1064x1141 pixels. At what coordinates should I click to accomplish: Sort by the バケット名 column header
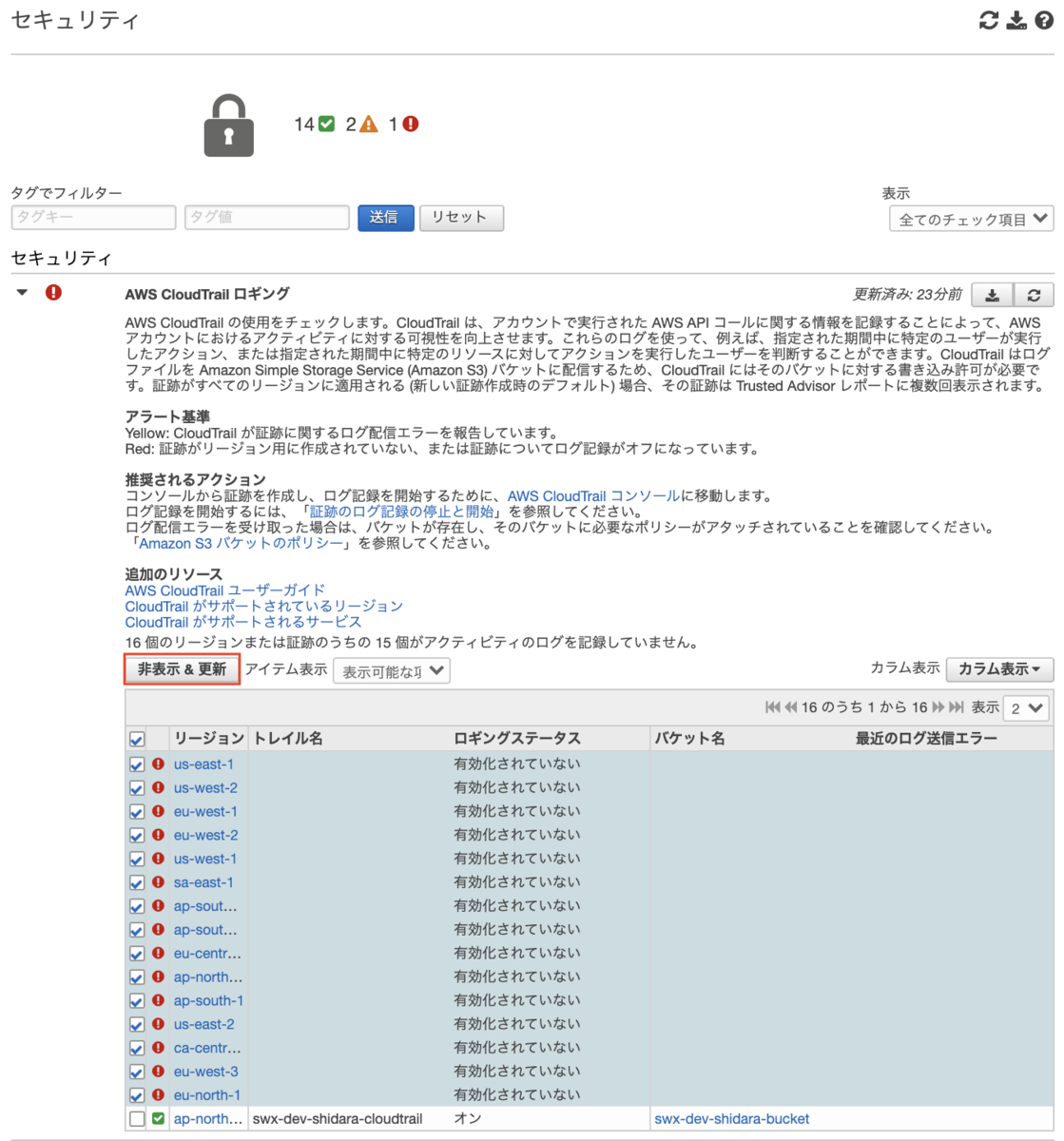(x=689, y=738)
